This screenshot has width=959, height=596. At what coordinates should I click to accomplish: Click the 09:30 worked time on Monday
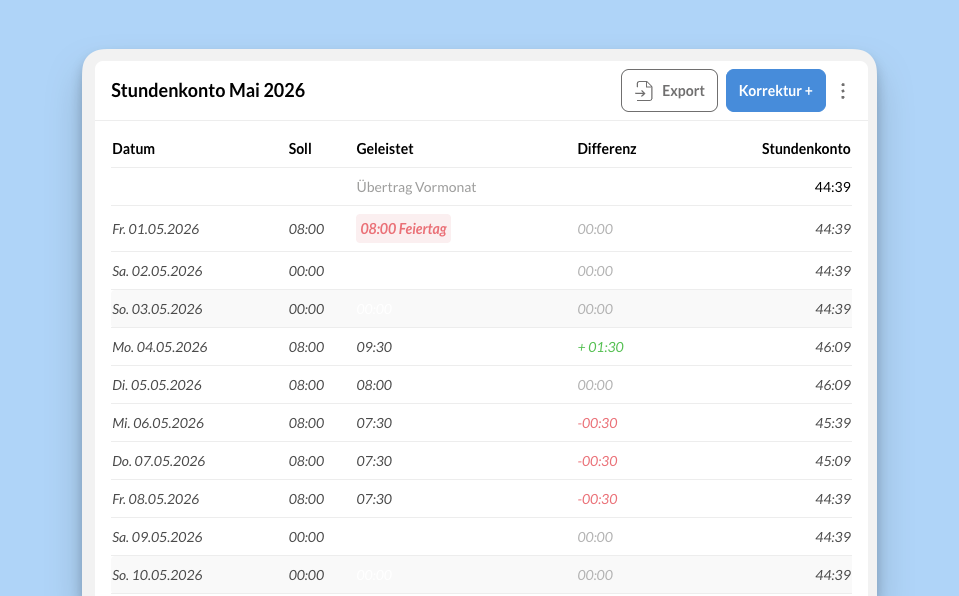pos(374,347)
